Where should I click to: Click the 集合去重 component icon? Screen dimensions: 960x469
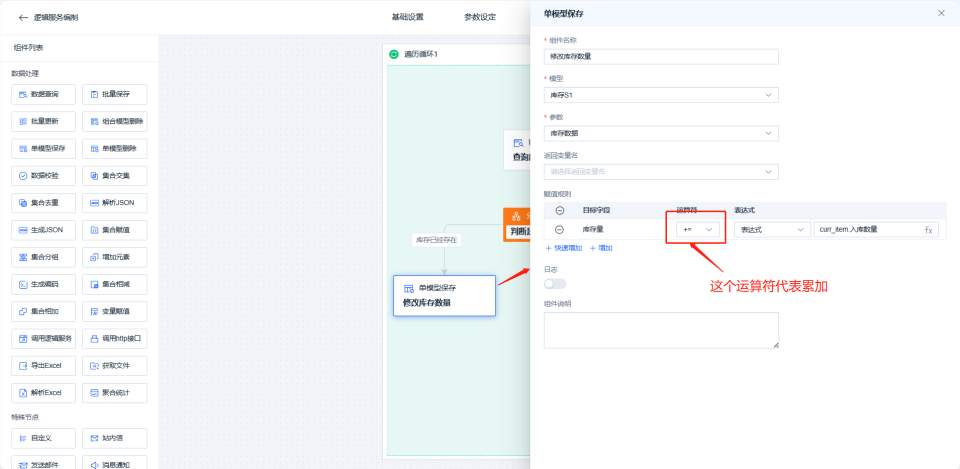(23, 203)
